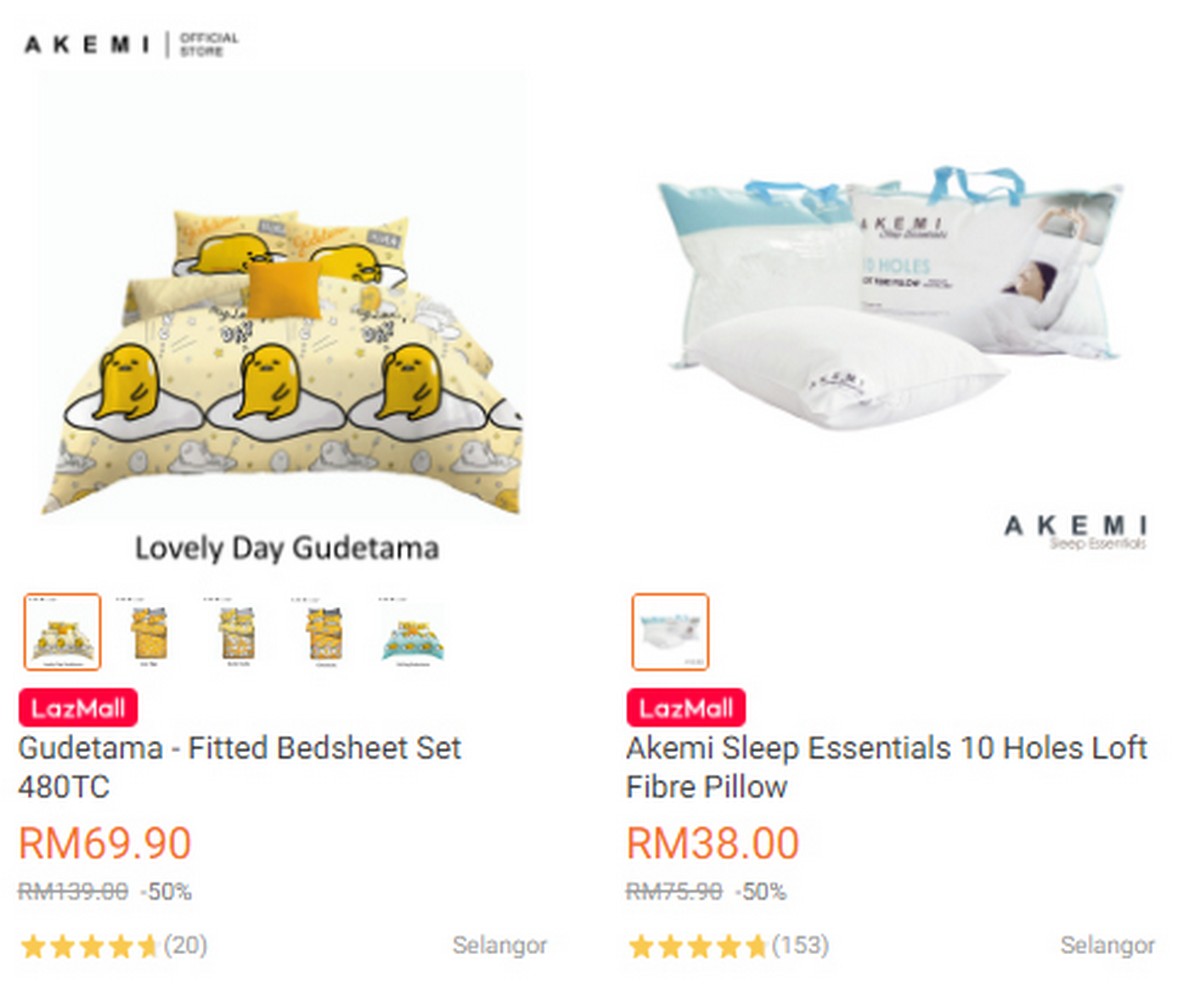Open the AKEMI Official Store logo
Screen dimensions: 1200x994
click(131, 44)
